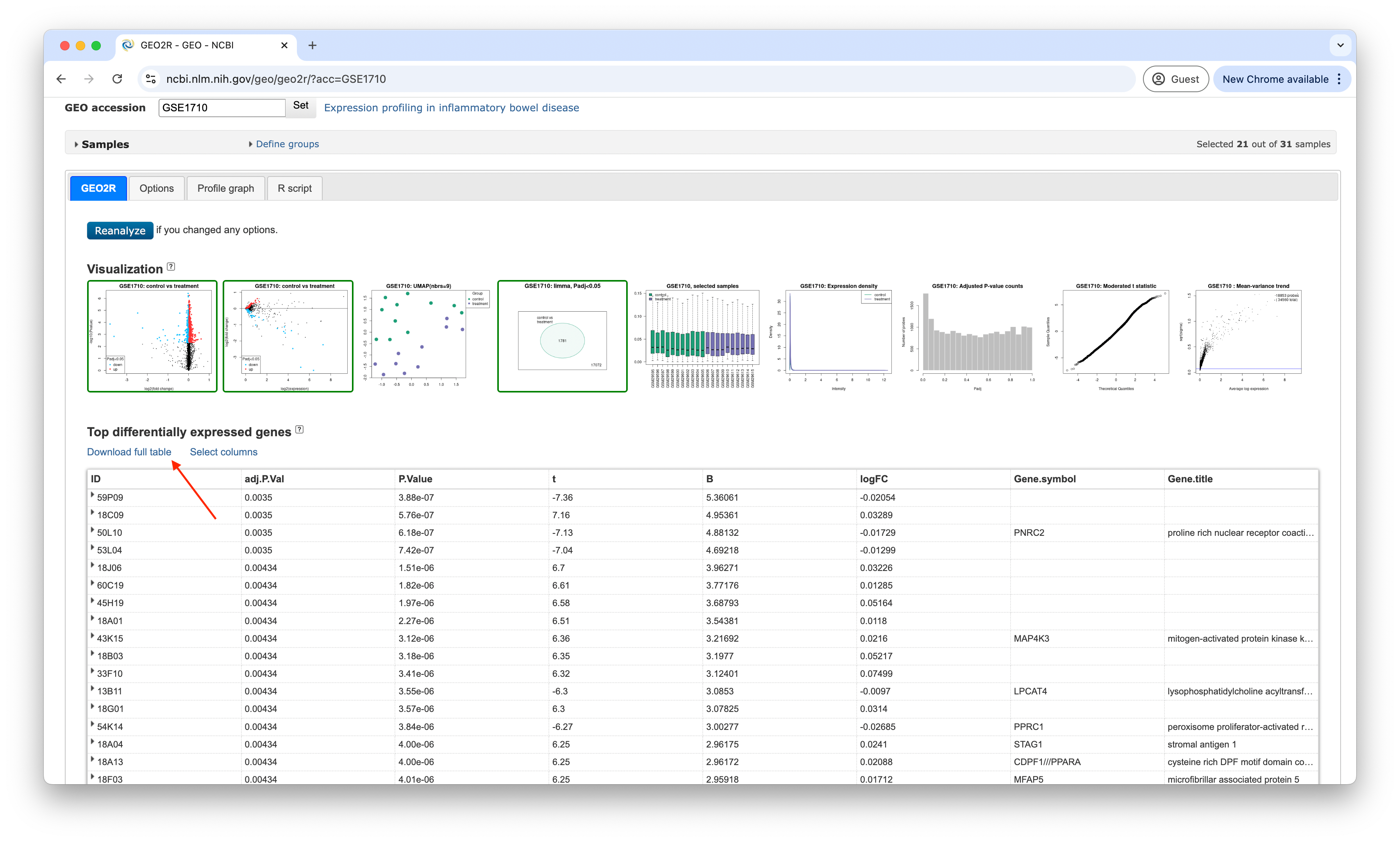This screenshot has height=842, width=1400.
Task: Click the browser address bar URL
Action: coord(276,79)
